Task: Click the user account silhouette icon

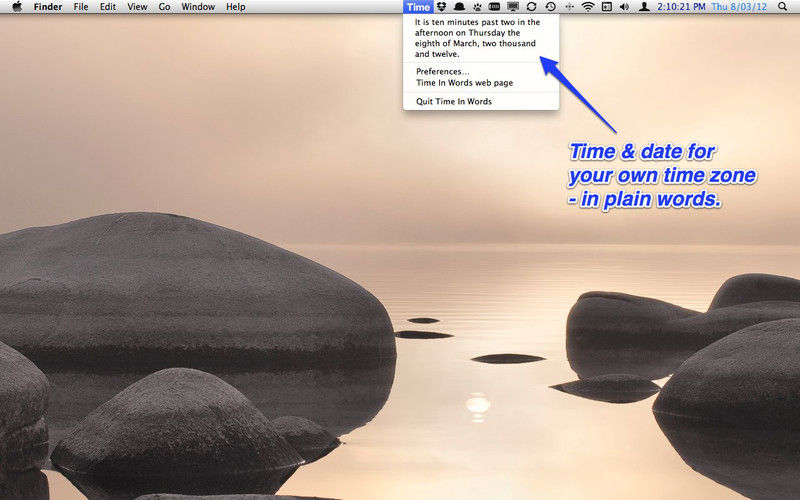Action: pos(643,7)
